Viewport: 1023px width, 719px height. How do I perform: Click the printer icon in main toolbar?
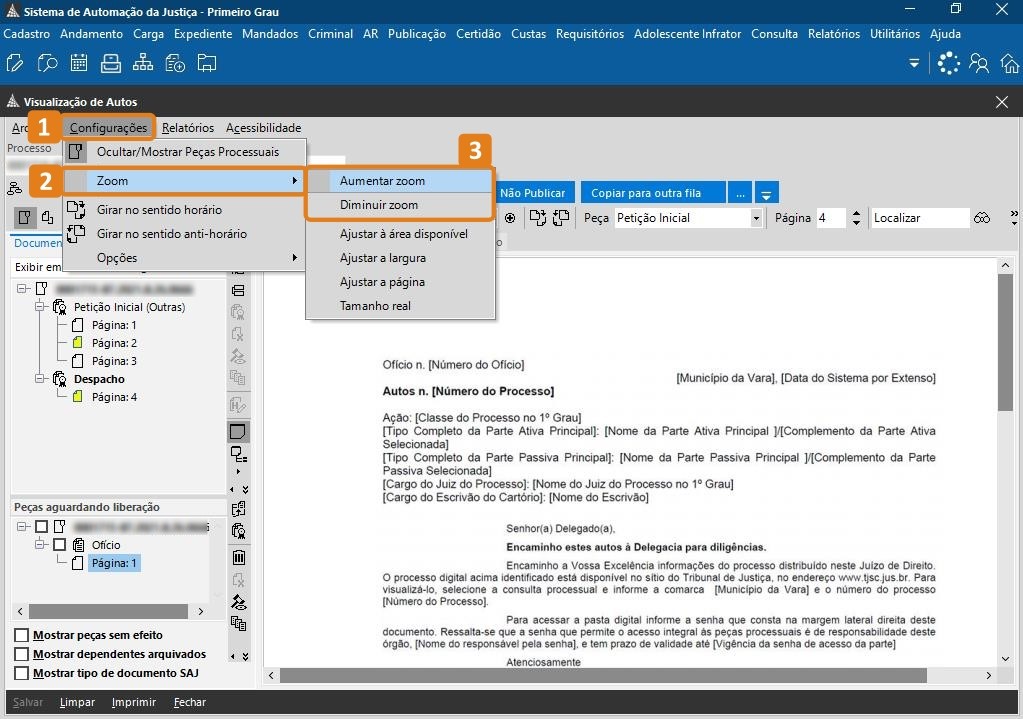point(111,63)
